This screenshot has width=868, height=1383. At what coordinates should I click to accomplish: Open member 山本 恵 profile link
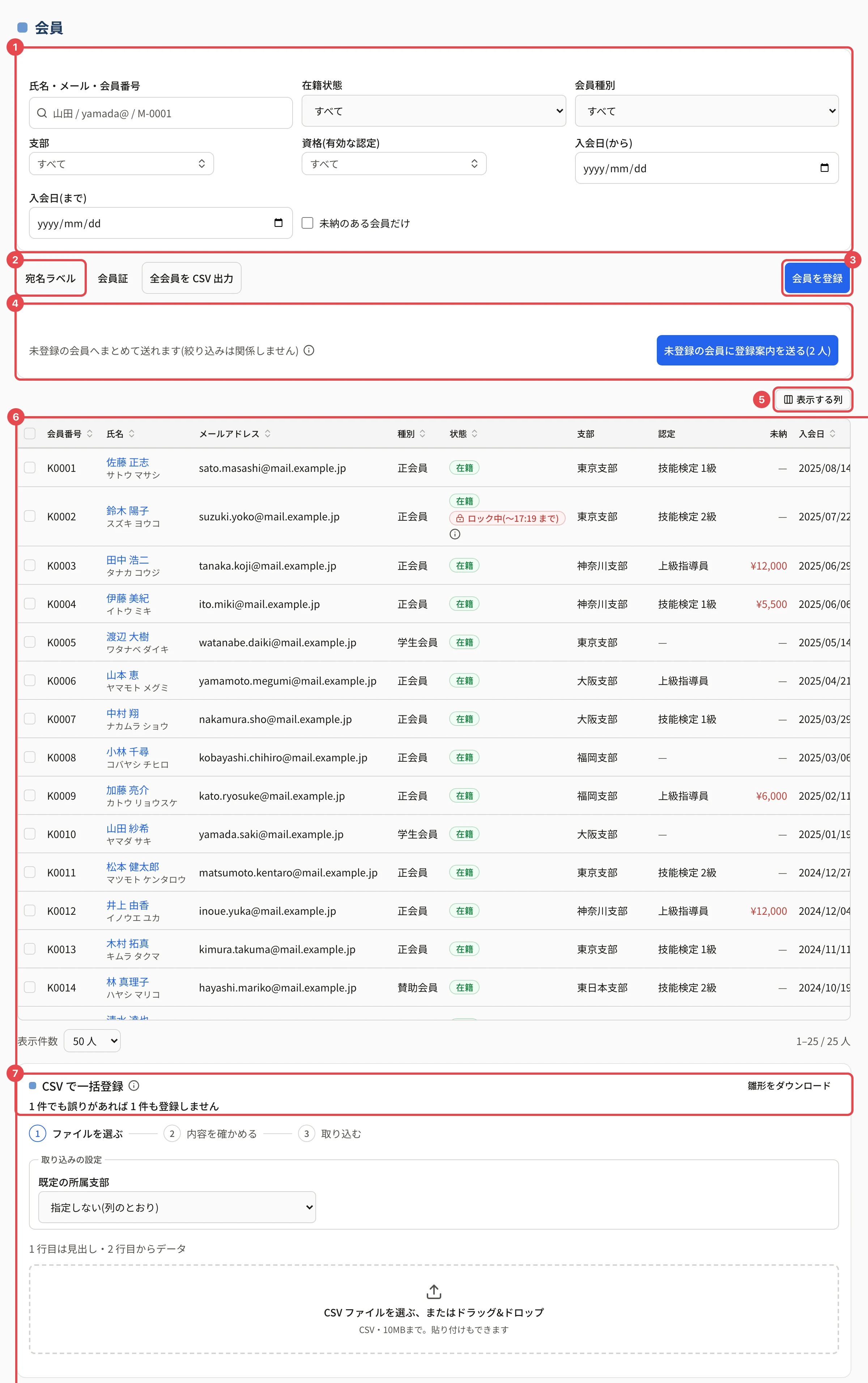coord(122,675)
